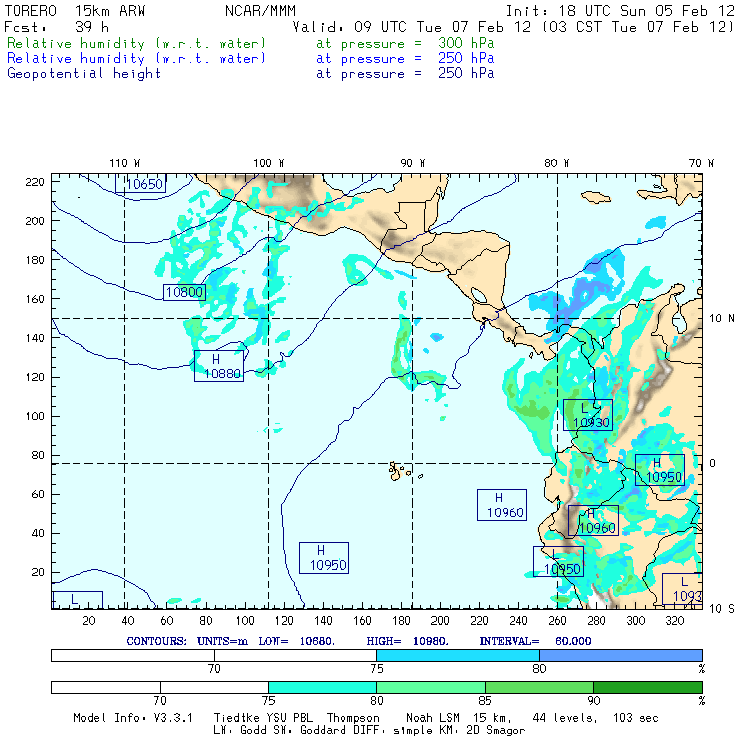This screenshot has width=740, height=740.
Task: Click the "Tiedtke" scheme name
Action: 237,718
